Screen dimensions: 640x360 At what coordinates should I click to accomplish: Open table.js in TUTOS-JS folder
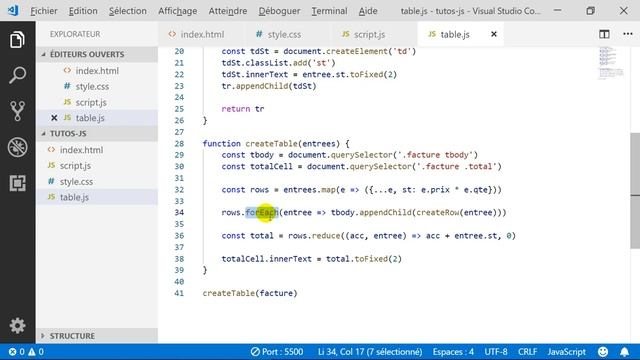(97, 197)
